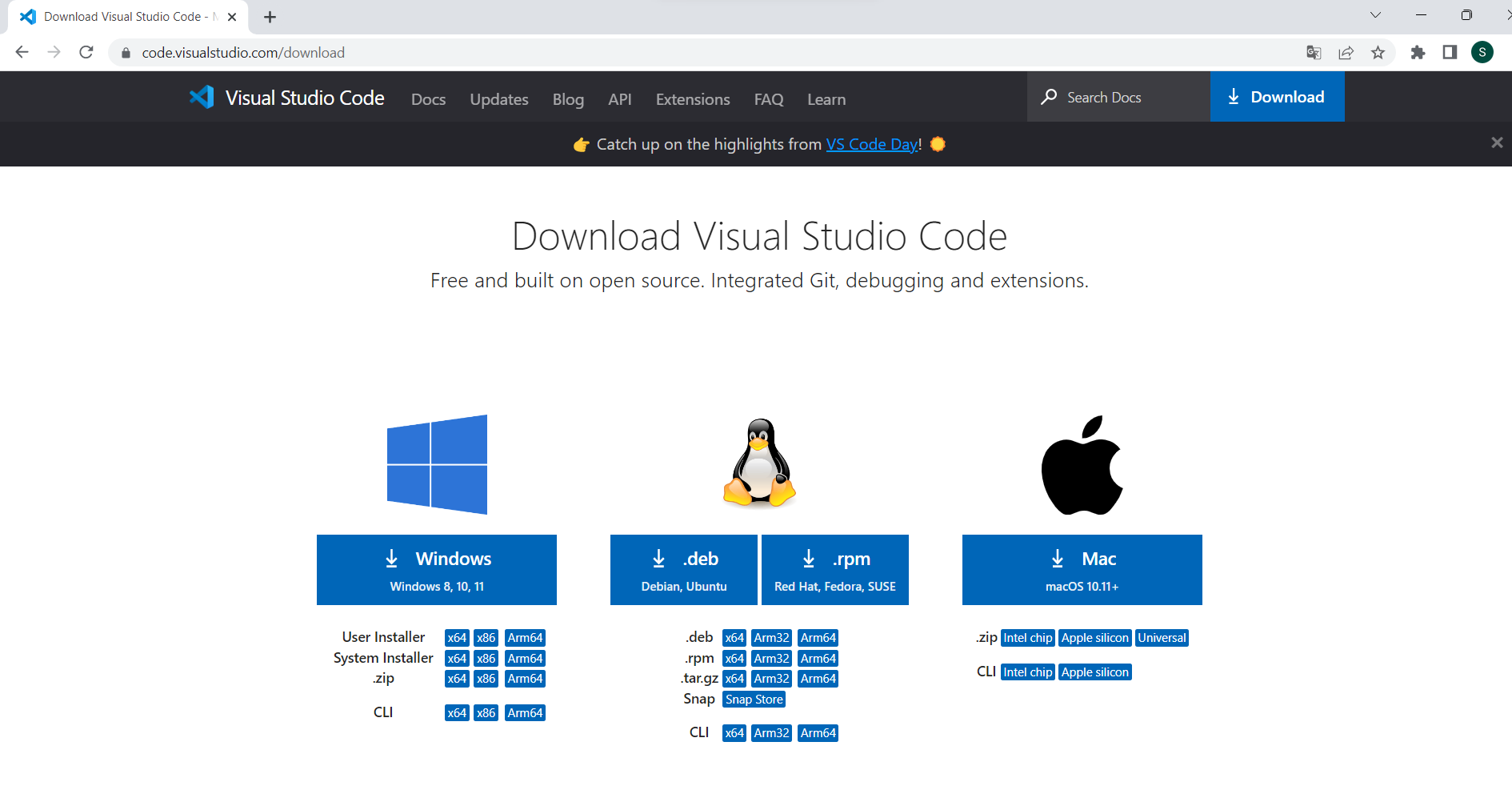Click the address bar URL
1512x802 pixels.
pos(243,53)
